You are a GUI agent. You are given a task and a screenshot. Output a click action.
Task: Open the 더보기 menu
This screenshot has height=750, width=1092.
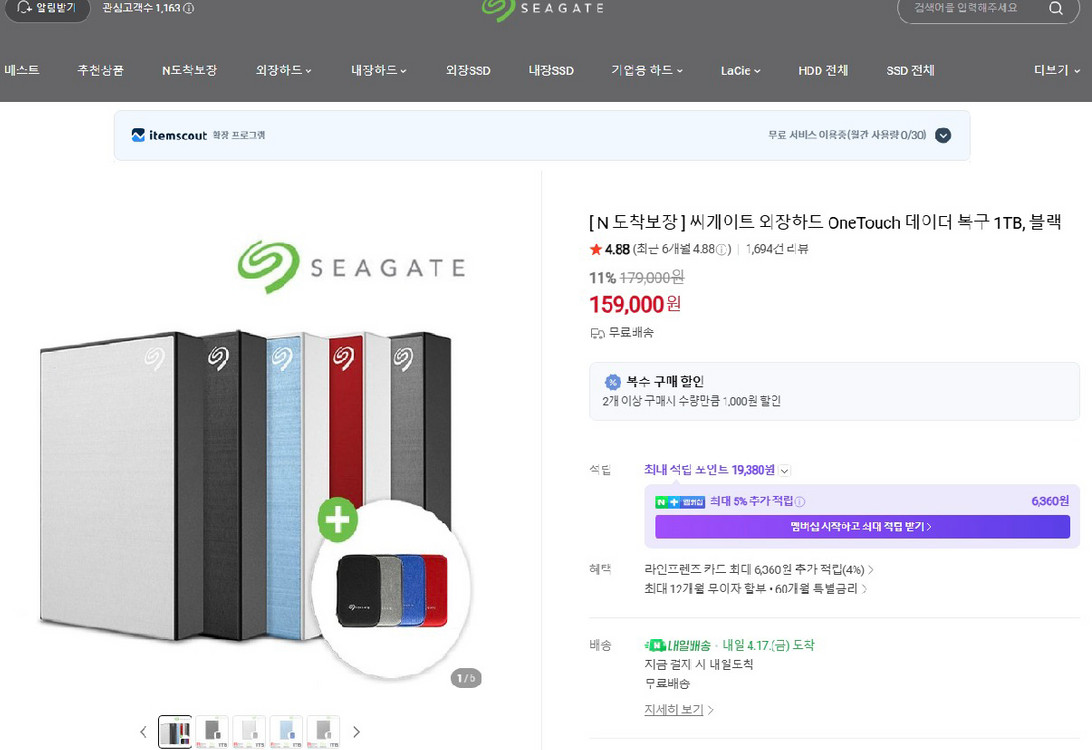(1056, 70)
